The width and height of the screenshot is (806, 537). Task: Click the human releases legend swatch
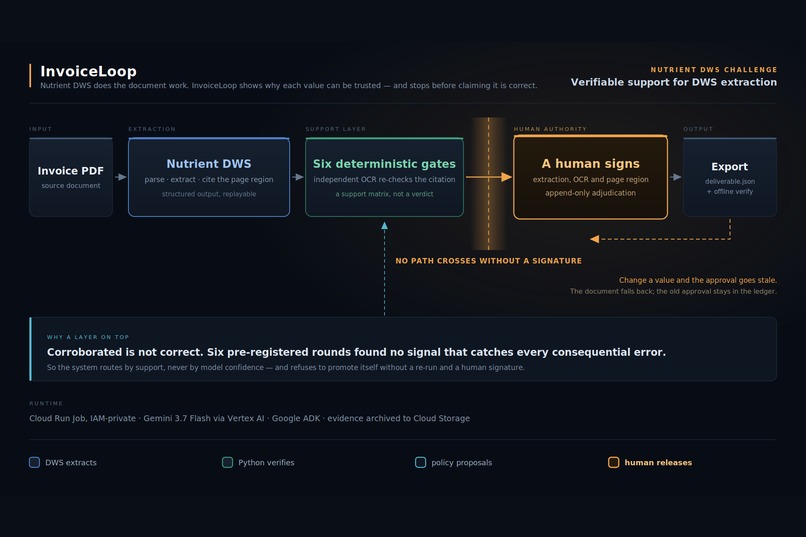613,462
